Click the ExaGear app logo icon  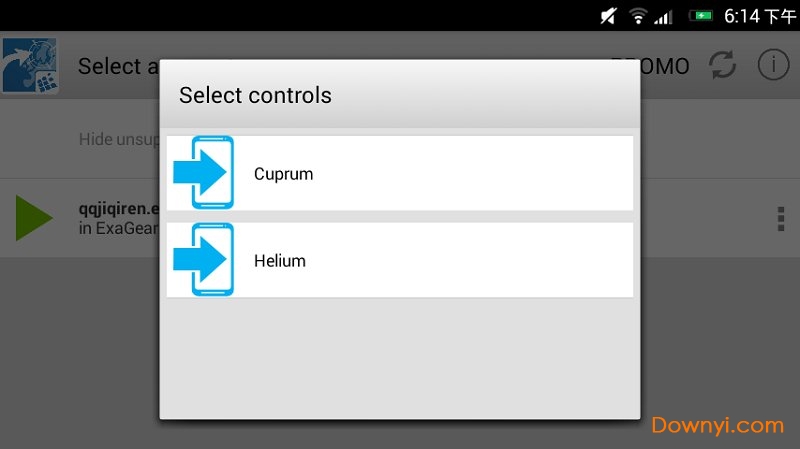[x=30, y=66]
